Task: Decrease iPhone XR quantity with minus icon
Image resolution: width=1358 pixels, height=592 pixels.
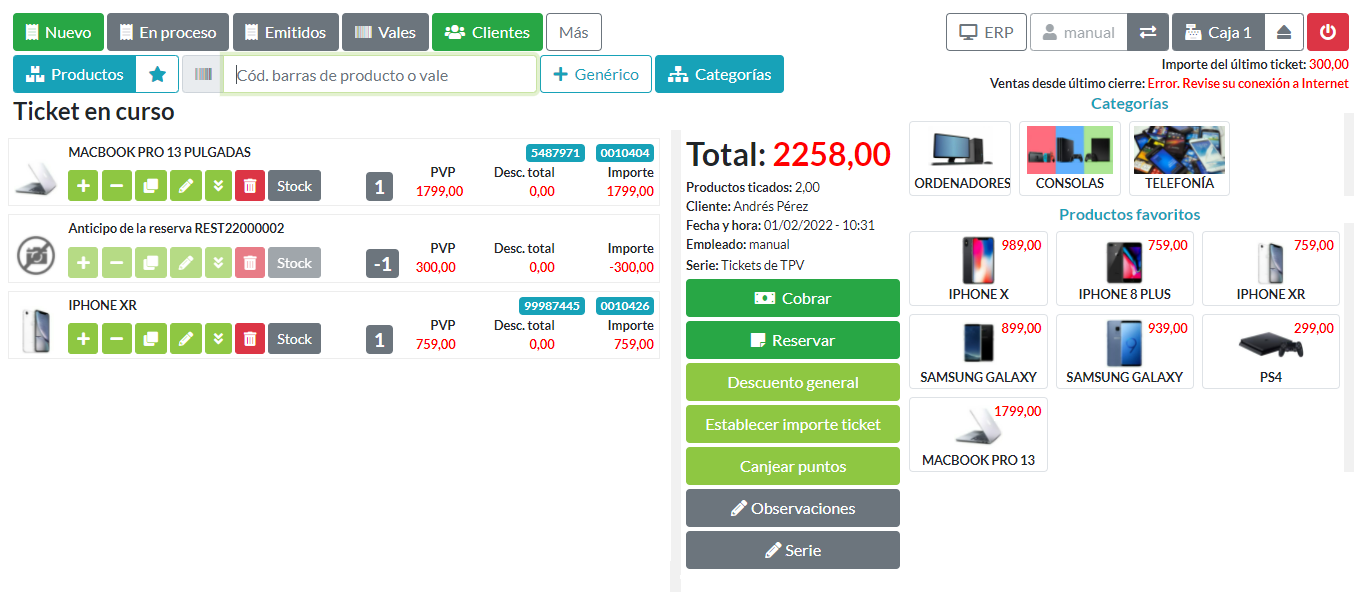Action: click(117, 340)
